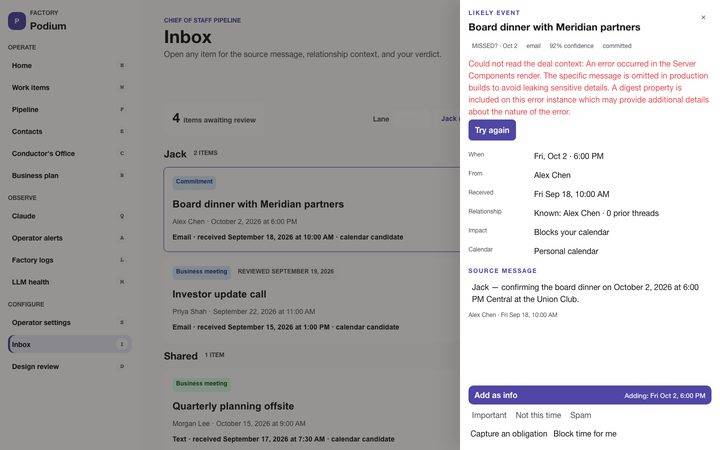The width and height of the screenshot is (720, 450).
Task: Click the Chief of Staff Pipeline breadcrumb
Action: 202,20
